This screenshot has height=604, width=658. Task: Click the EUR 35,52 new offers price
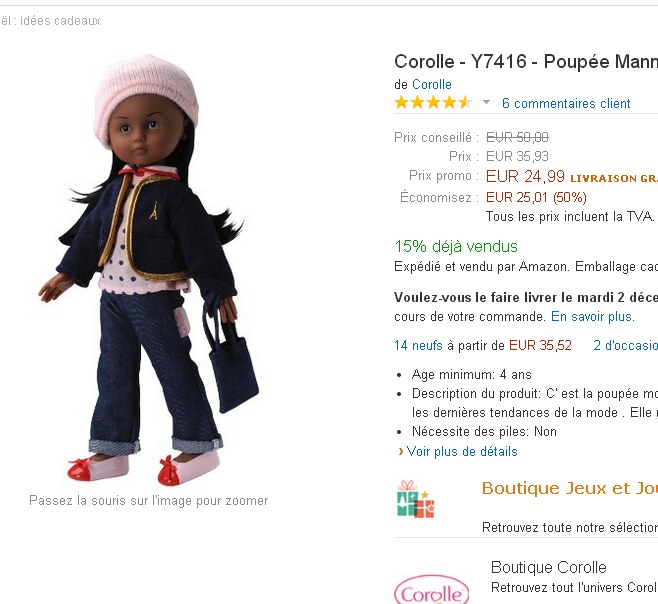pyautogui.click(x=540, y=346)
